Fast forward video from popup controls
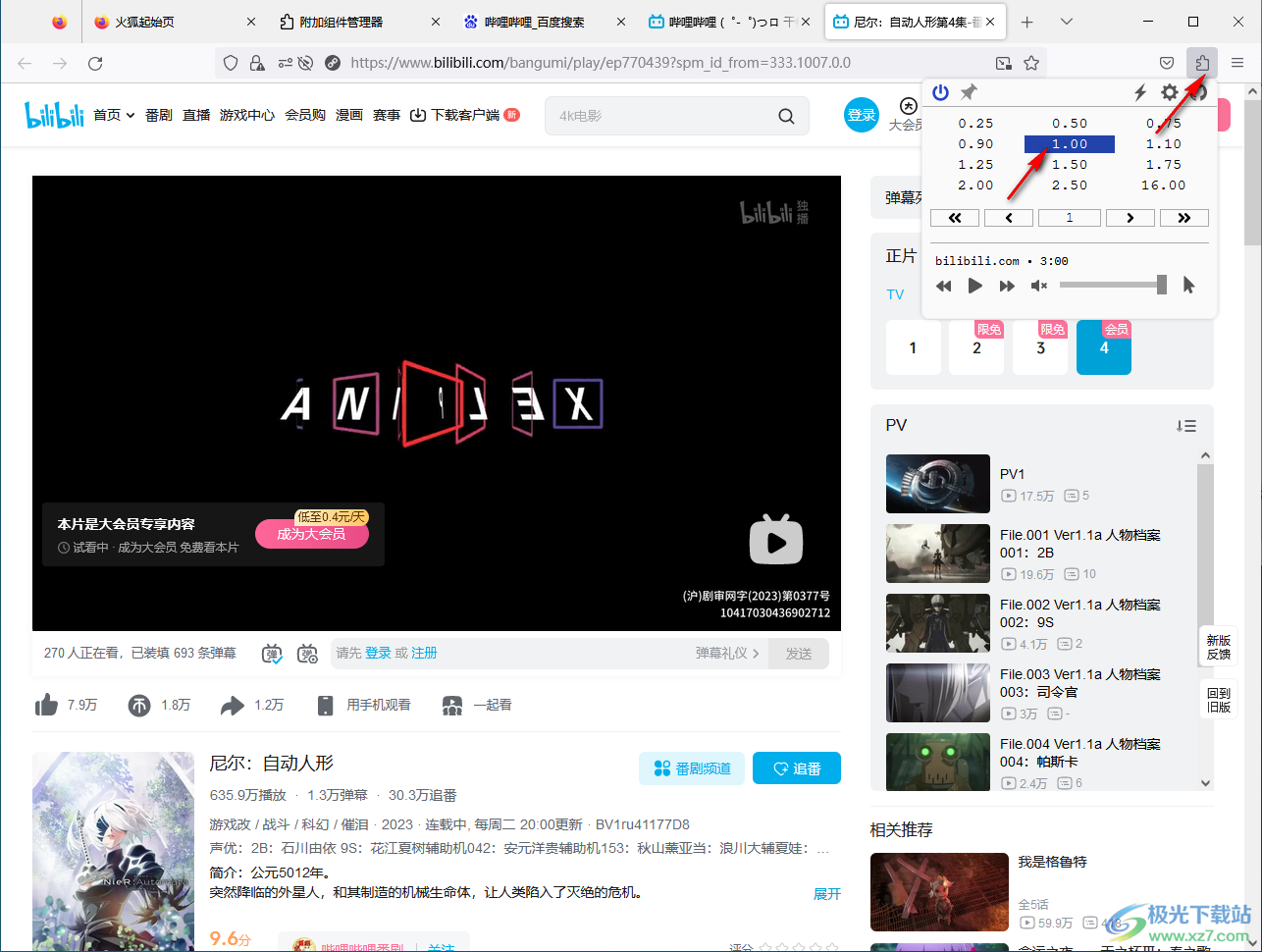This screenshot has width=1262, height=952. pyautogui.click(x=1007, y=286)
